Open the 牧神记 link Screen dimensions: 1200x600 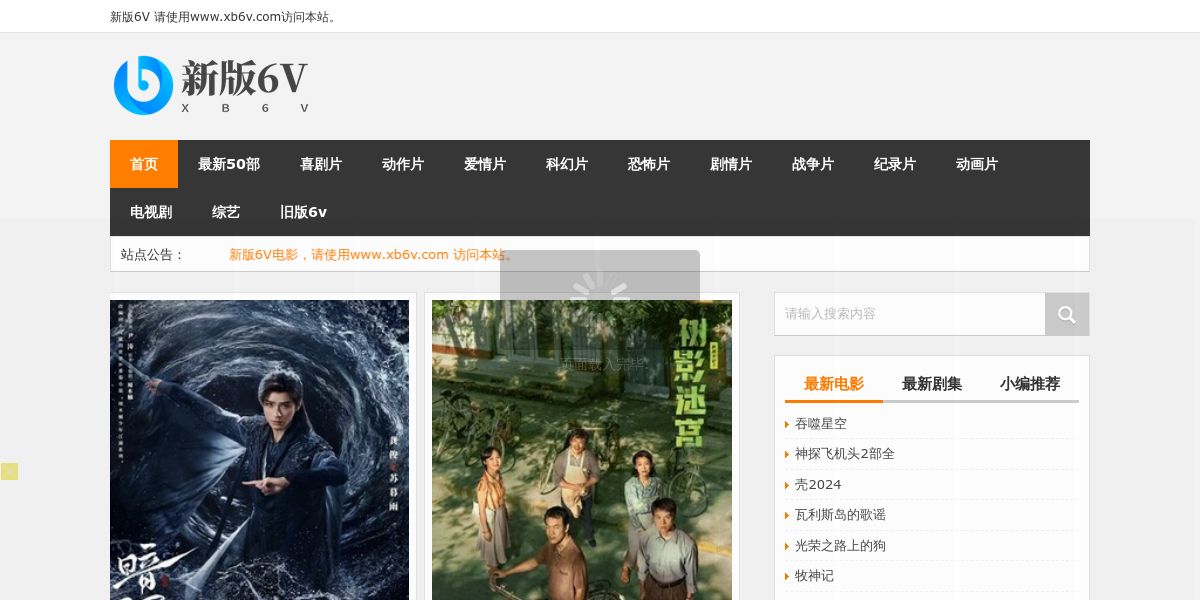pyautogui.click(x=814, y=576)
